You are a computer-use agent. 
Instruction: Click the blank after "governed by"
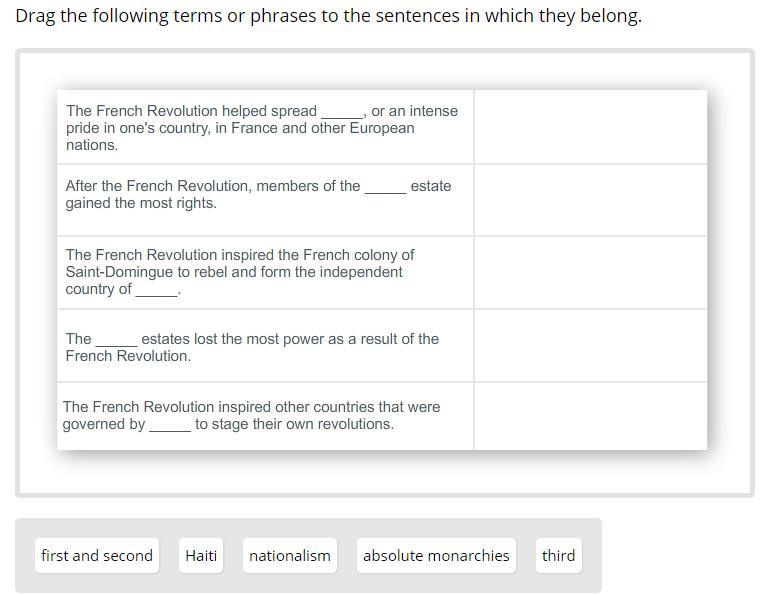tap(170, 426)
